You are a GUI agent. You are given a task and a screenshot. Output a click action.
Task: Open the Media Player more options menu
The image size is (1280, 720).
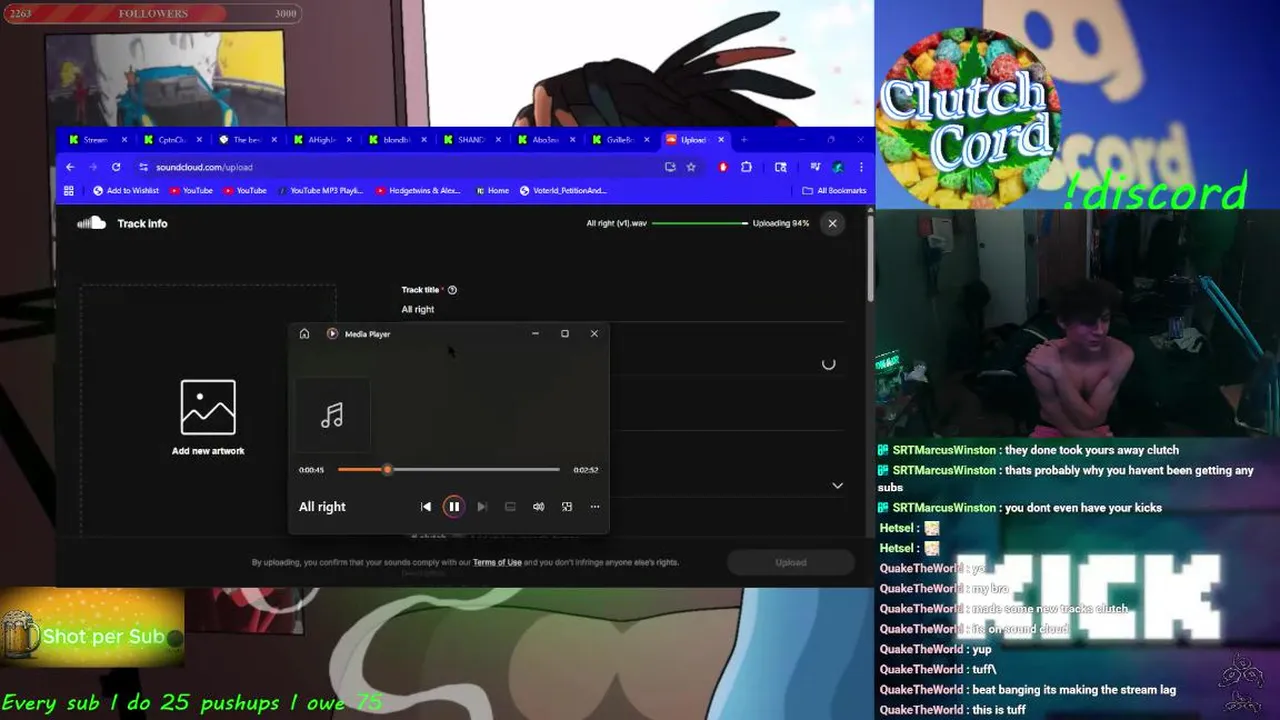point(594,507)
